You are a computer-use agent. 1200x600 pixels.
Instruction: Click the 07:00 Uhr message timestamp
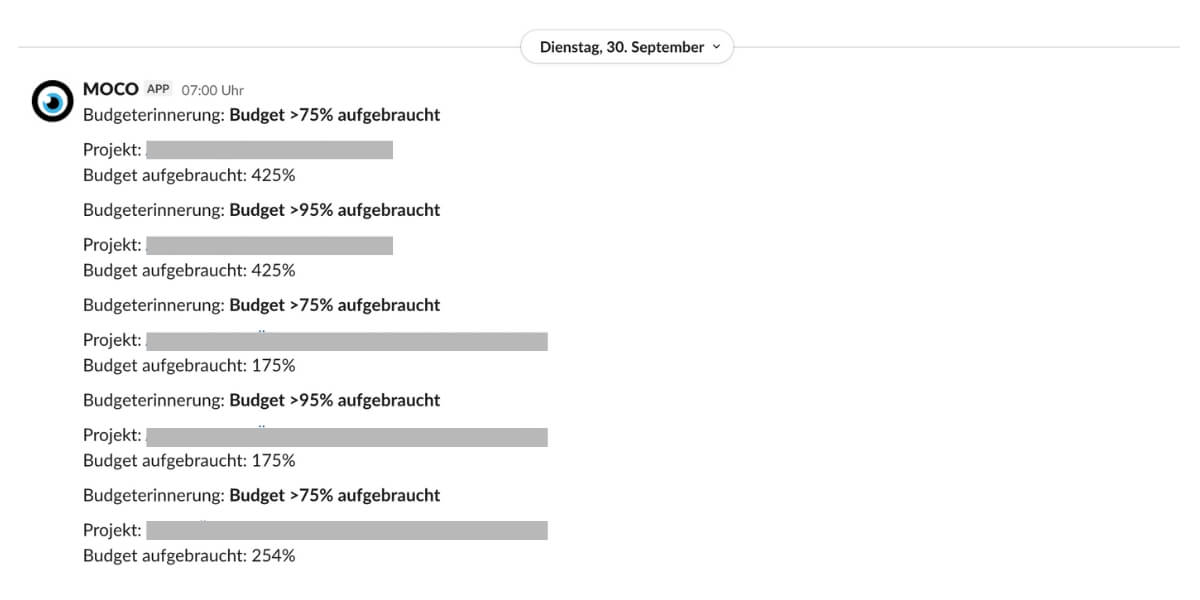[212, 90]
